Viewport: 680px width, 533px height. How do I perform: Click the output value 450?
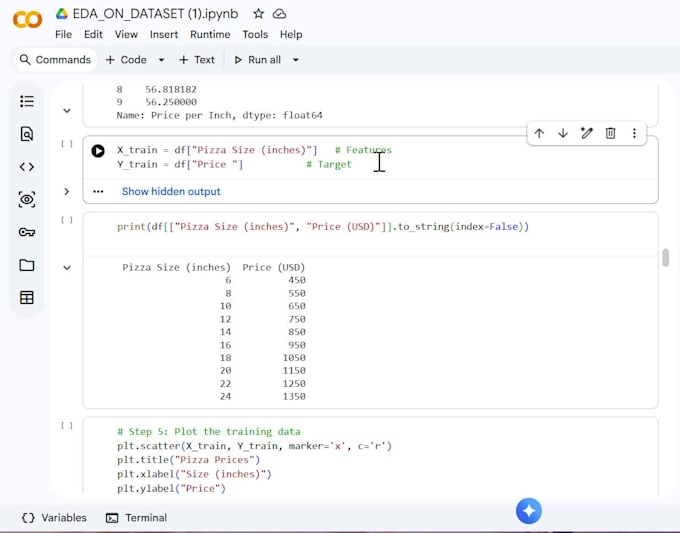(x=297, y=280)
